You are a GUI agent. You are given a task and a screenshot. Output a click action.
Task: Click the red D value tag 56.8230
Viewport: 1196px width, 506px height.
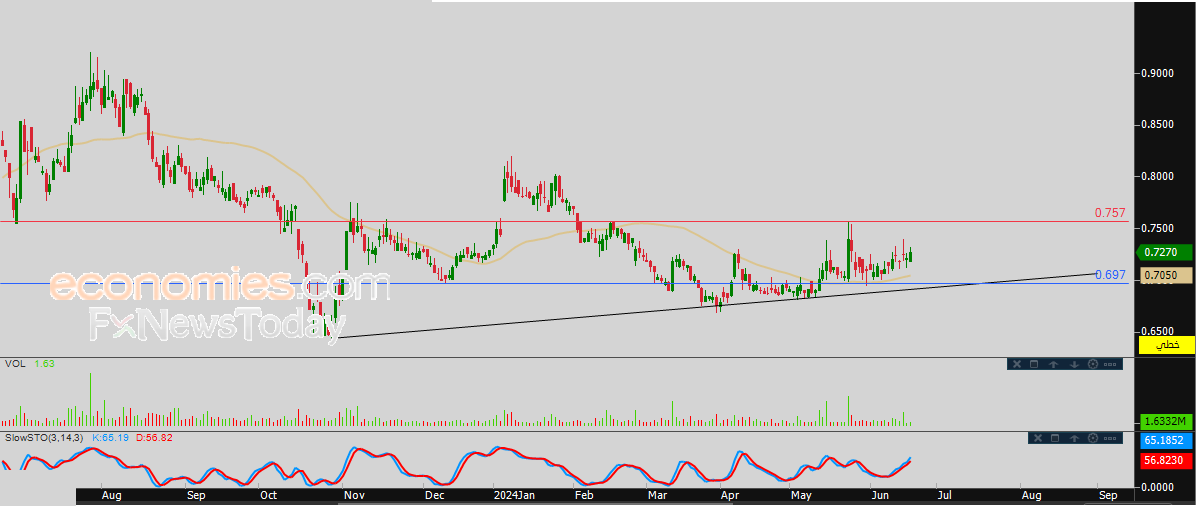[1165, 460]
